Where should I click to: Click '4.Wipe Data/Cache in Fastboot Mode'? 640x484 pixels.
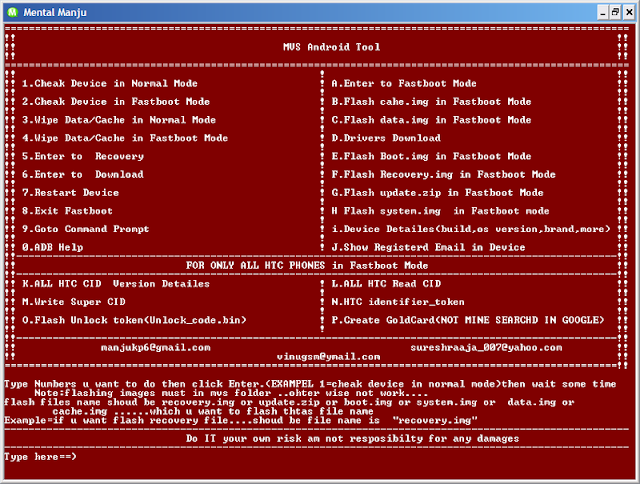tap(125, 138)
